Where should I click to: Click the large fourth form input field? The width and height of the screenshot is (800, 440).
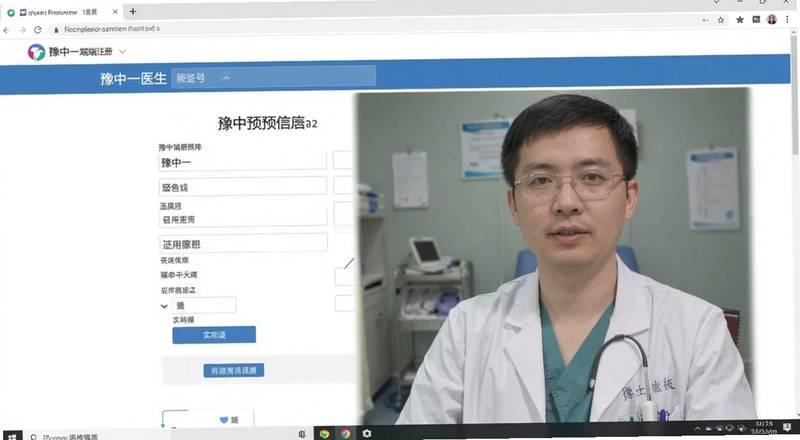tap(243, 243)
